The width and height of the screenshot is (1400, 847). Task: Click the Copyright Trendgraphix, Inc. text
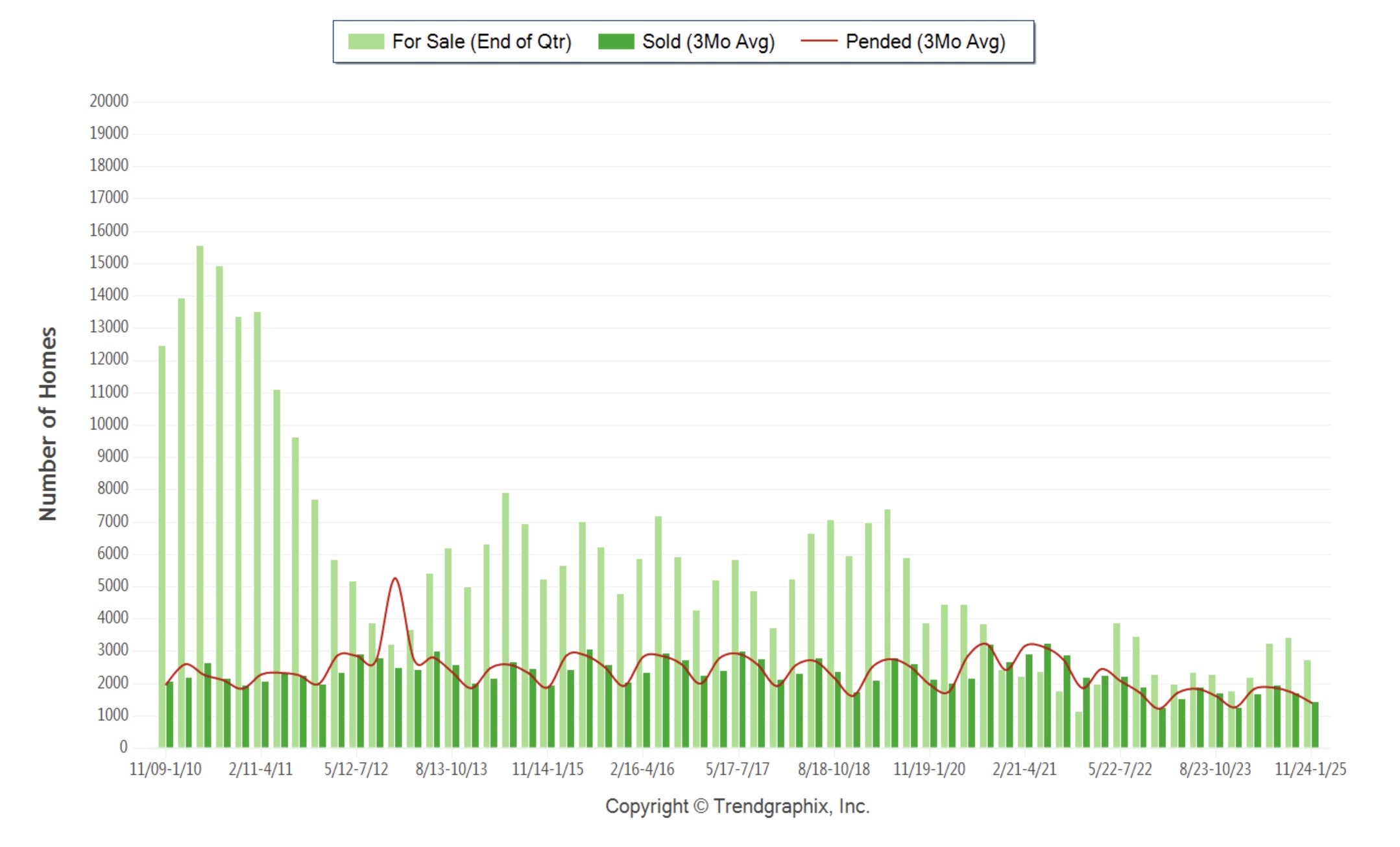738,806
